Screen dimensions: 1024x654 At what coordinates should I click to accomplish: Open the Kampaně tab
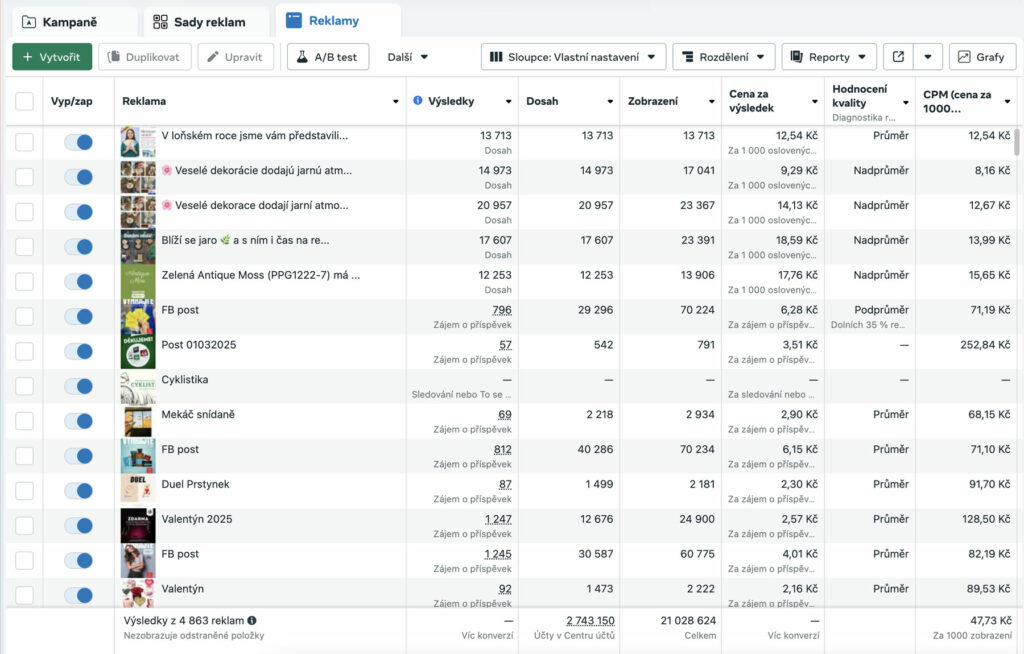70,21
